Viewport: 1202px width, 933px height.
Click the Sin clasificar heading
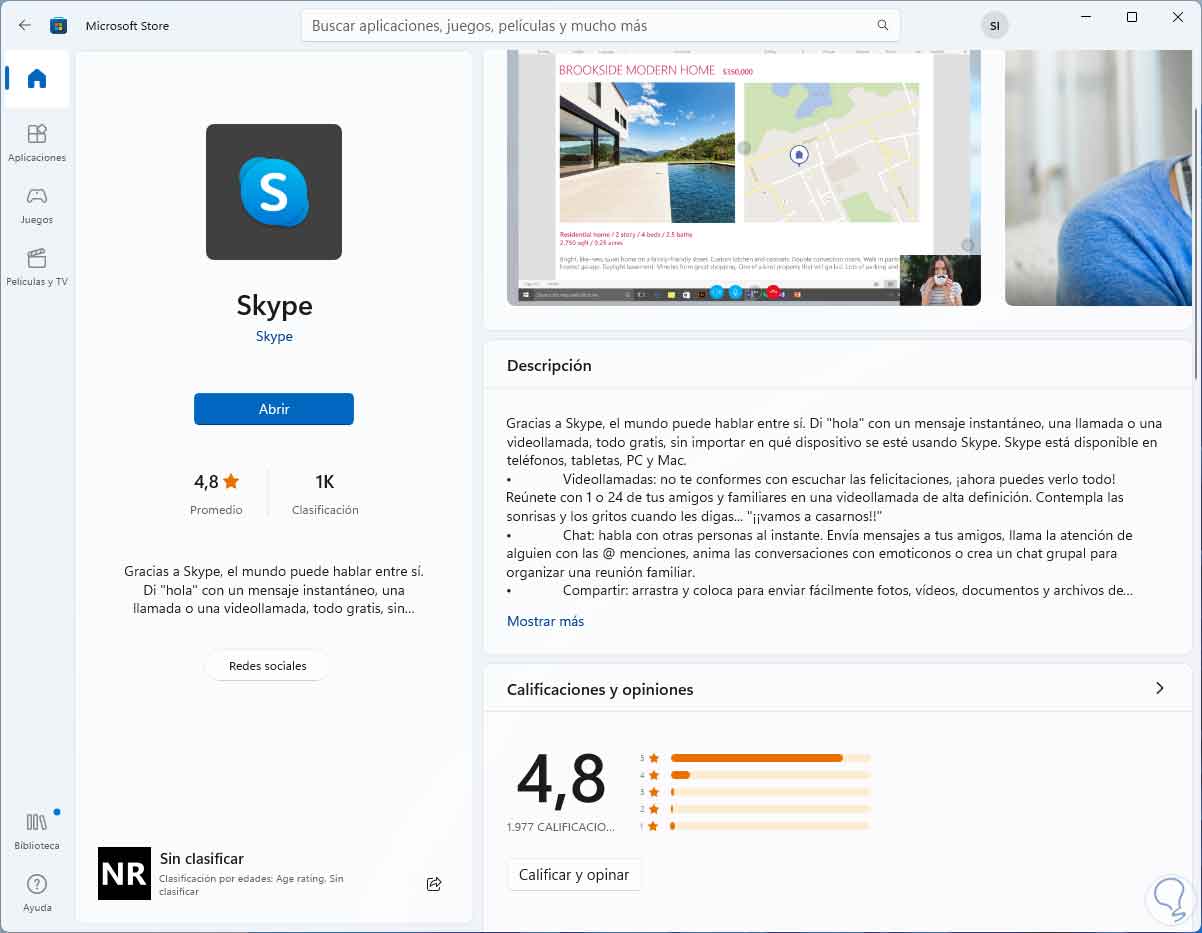pos(202,859)
